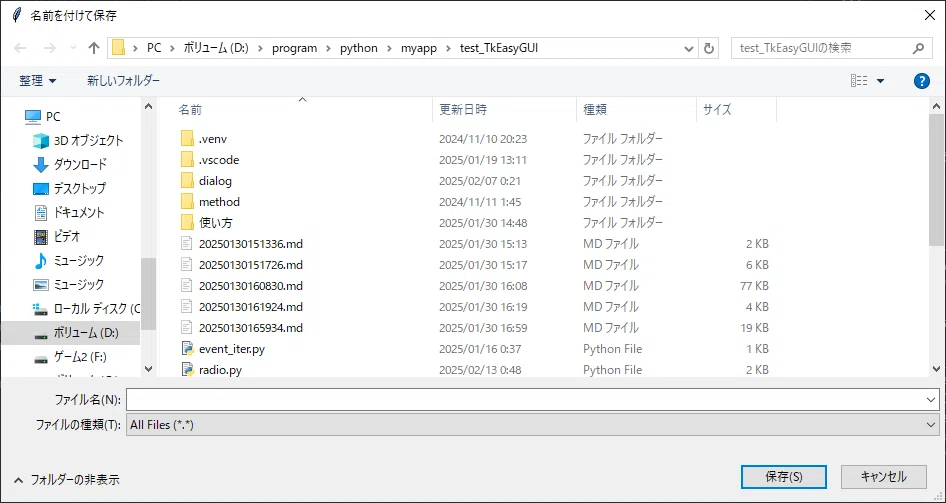Screen dimensions: 946x503
Task: Open the ファイルの種類 All Files combo box
Action: coord(533,425)
